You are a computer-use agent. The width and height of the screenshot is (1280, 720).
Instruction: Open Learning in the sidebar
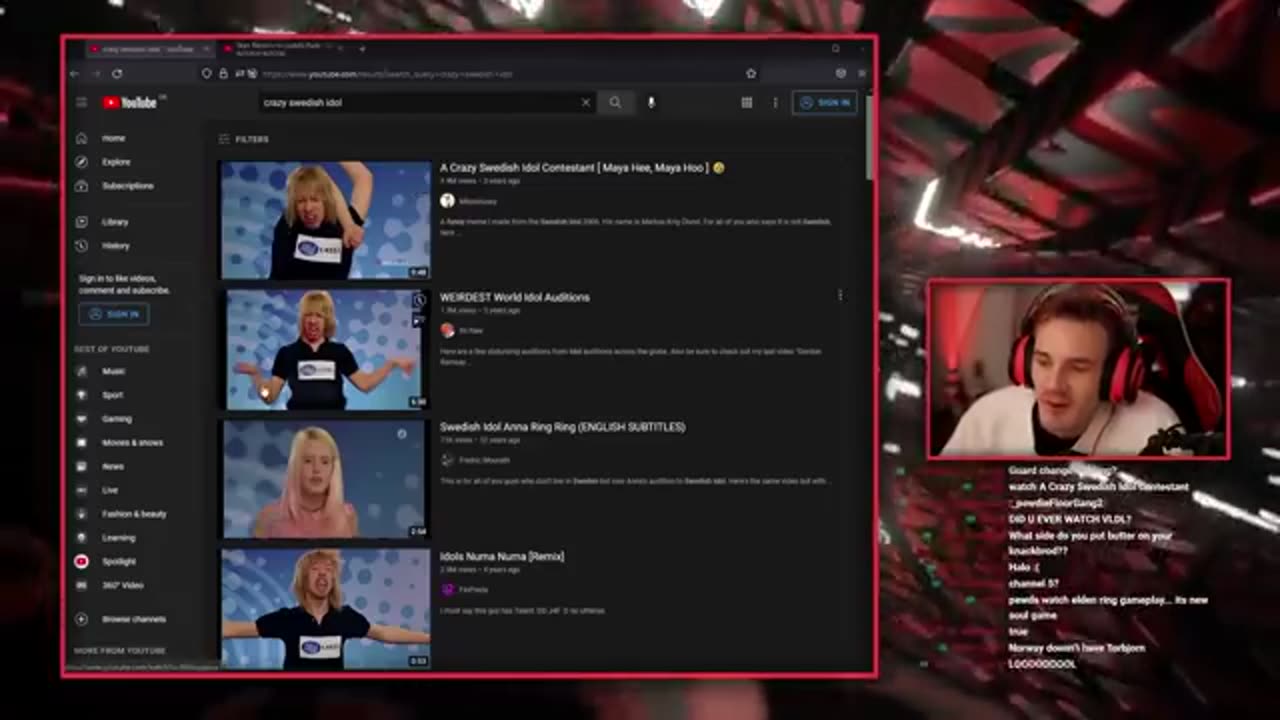[118, 538]
